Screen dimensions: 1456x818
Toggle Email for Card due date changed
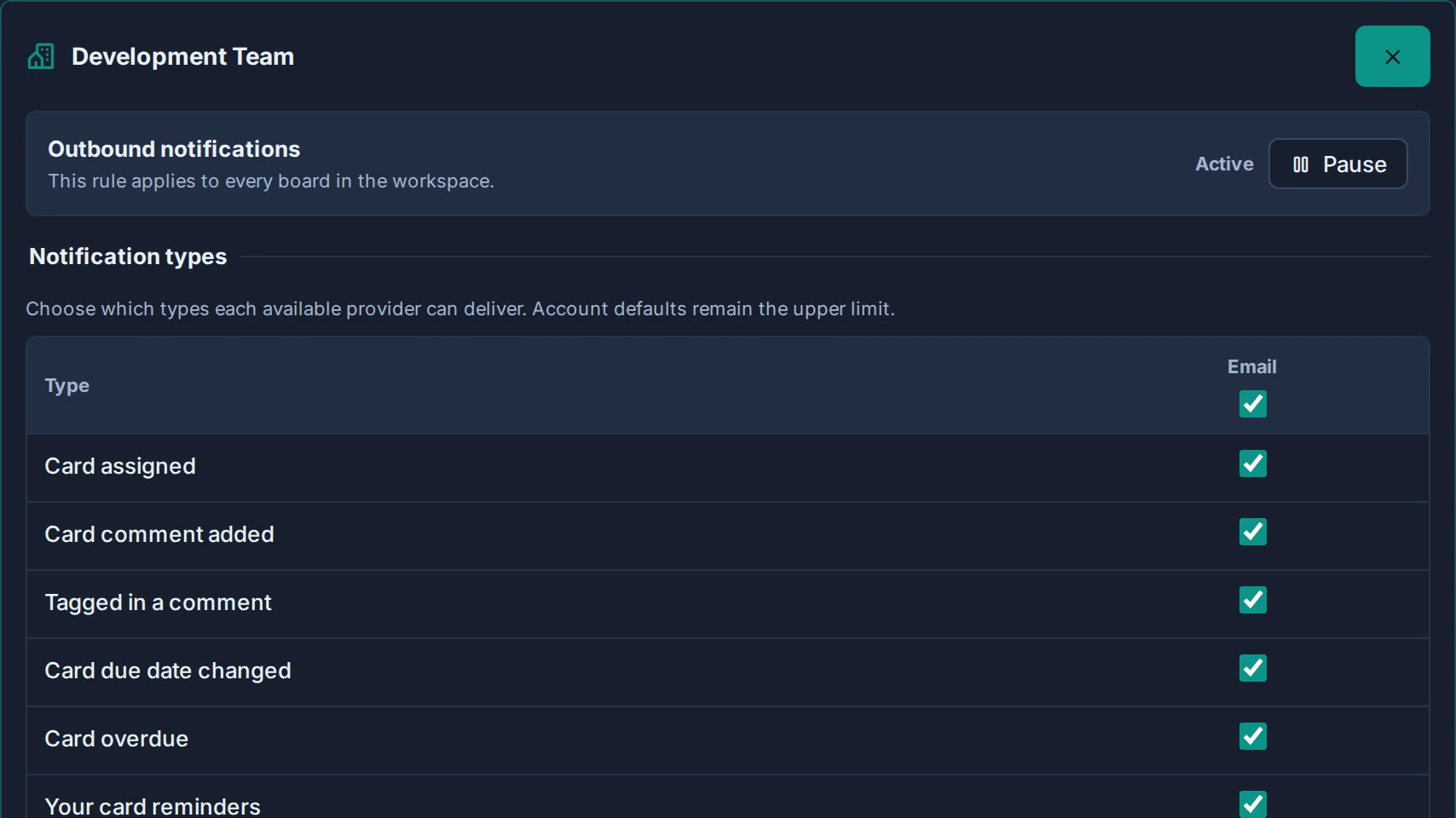[x=1252, y=668]
